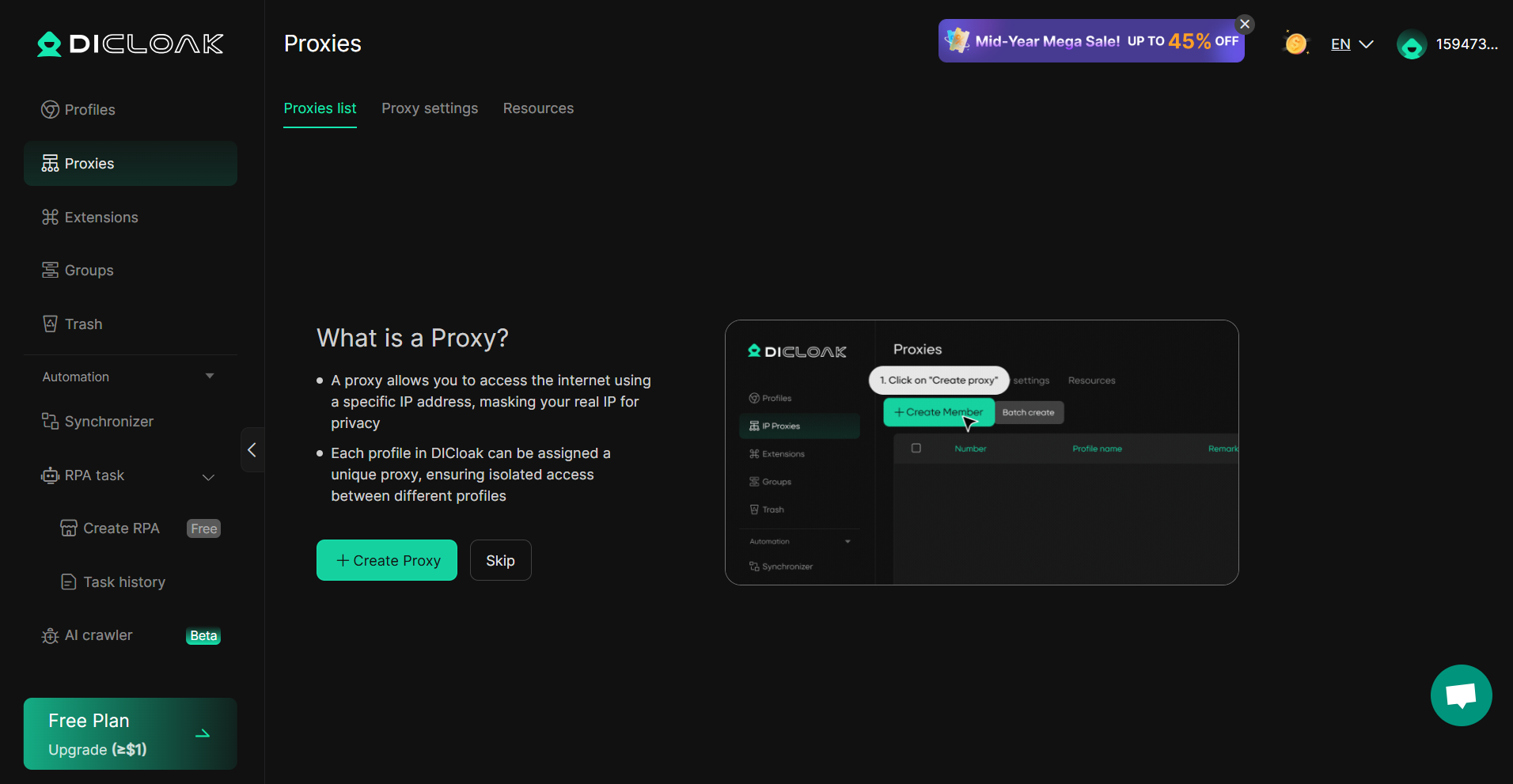Select the Proxies sidebar item
Screen dimensions: 1513x784
coord(131,164)
